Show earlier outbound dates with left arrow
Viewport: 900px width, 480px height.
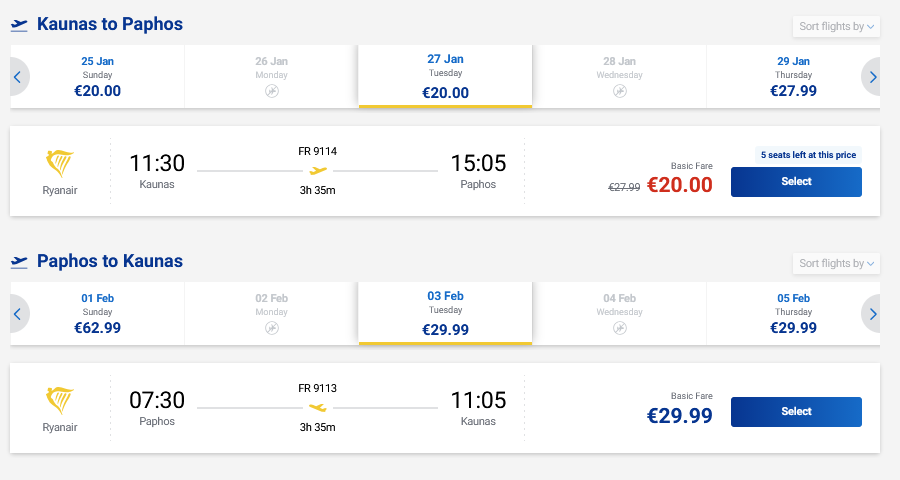[x=17, y=77]
